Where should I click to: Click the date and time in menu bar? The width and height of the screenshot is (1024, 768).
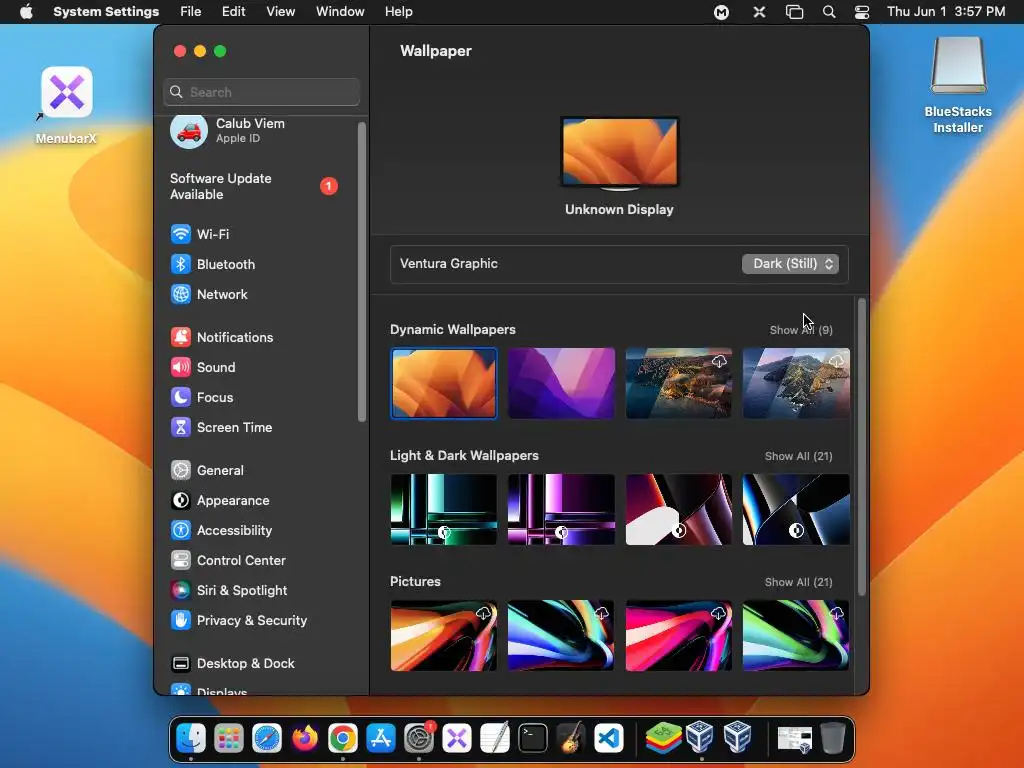click(x=946, y=12)
